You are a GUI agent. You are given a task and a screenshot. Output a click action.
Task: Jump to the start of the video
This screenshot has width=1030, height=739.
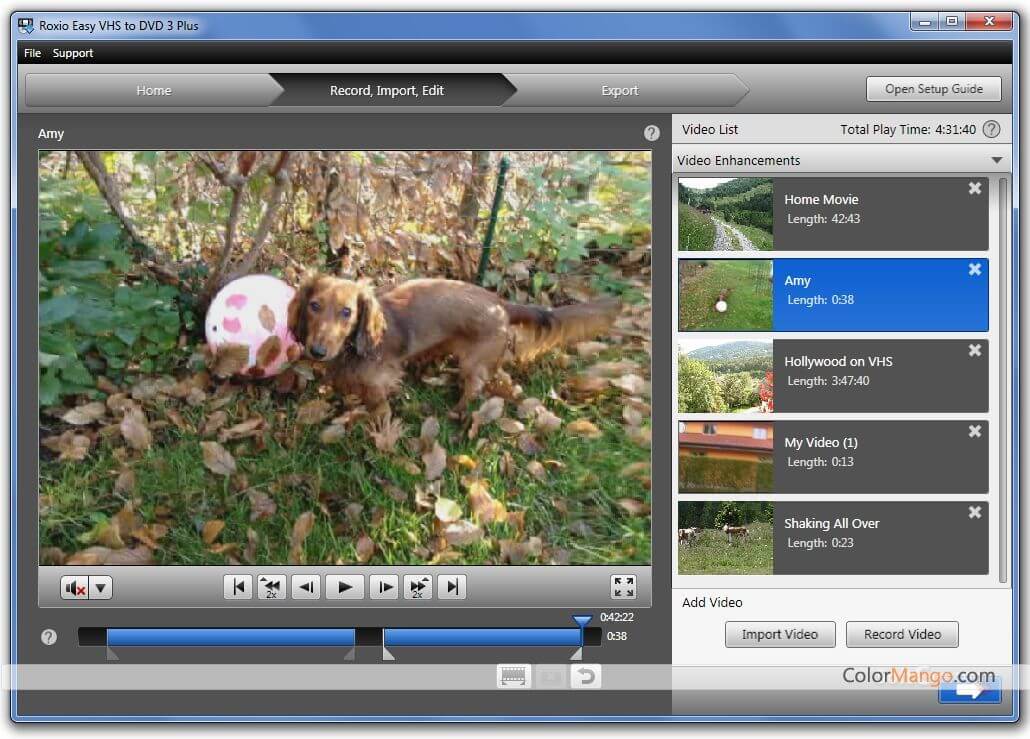238,587
